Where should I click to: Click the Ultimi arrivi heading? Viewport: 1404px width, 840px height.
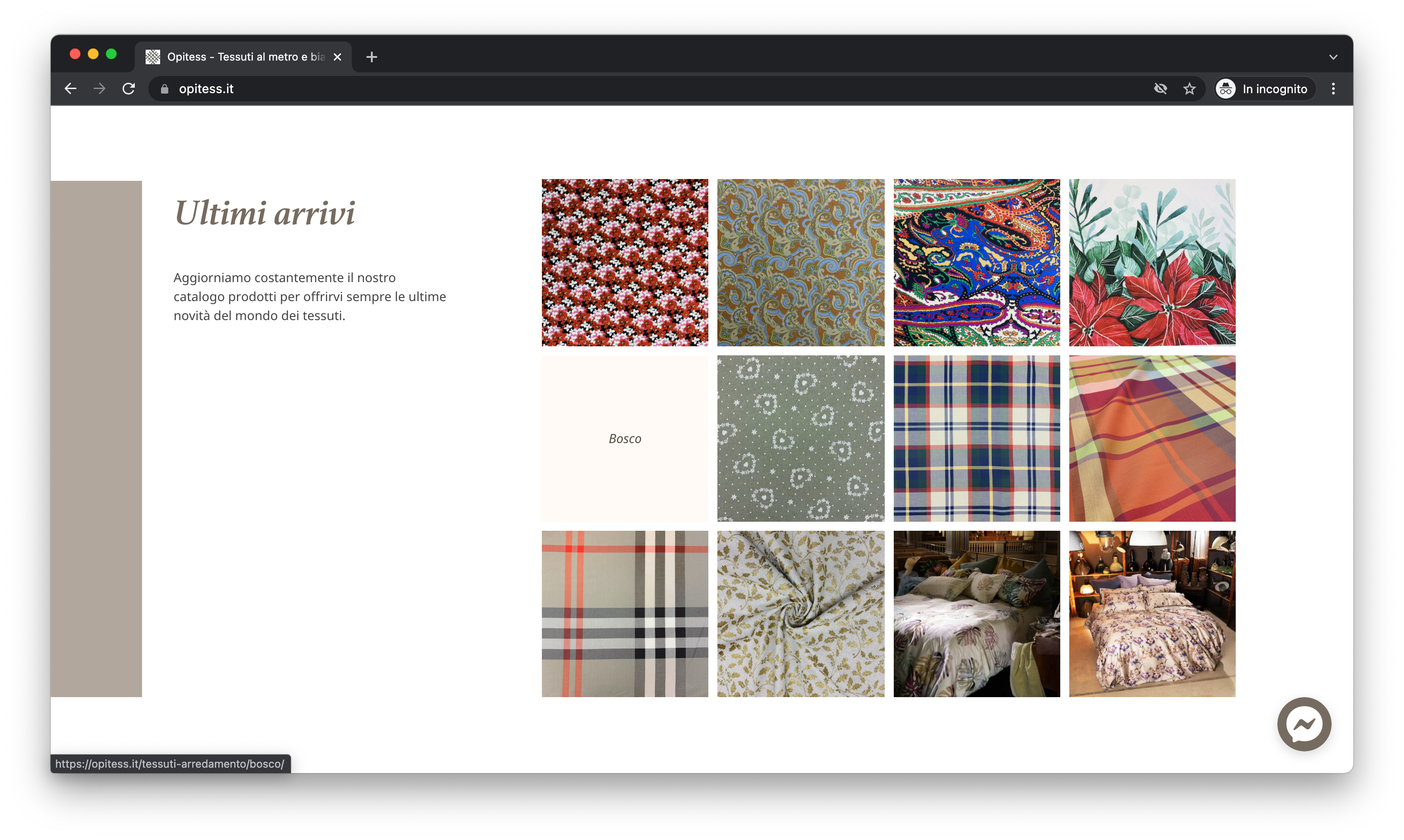tap(265, 213)
